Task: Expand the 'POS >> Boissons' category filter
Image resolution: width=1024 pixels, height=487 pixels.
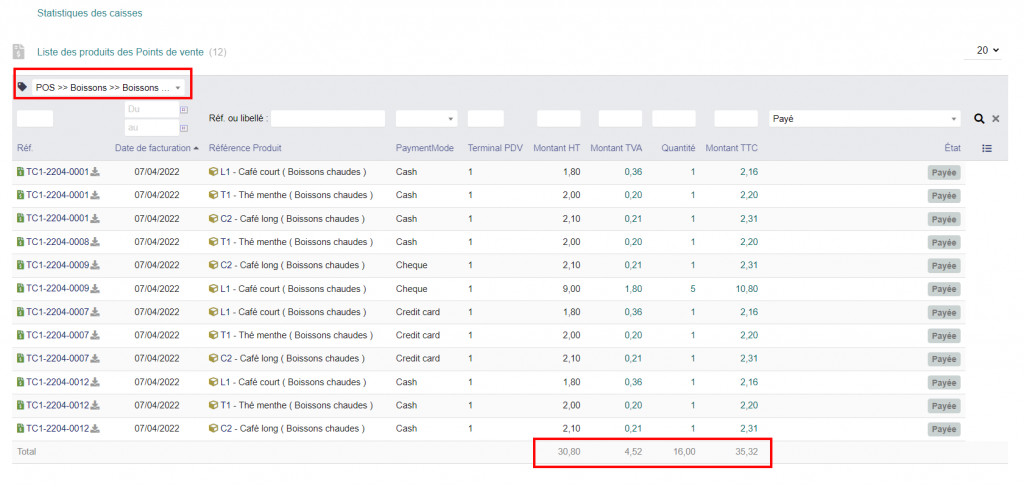Action: coord(108,87)
